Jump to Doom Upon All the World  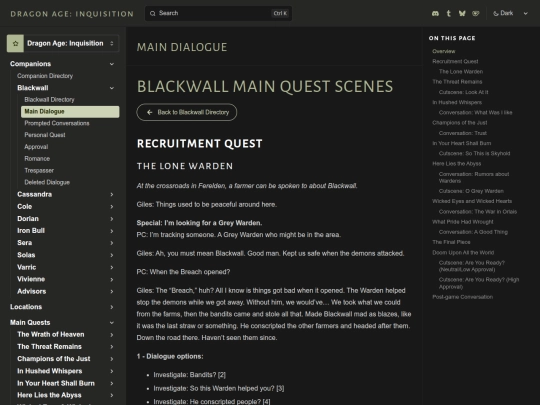463,253
